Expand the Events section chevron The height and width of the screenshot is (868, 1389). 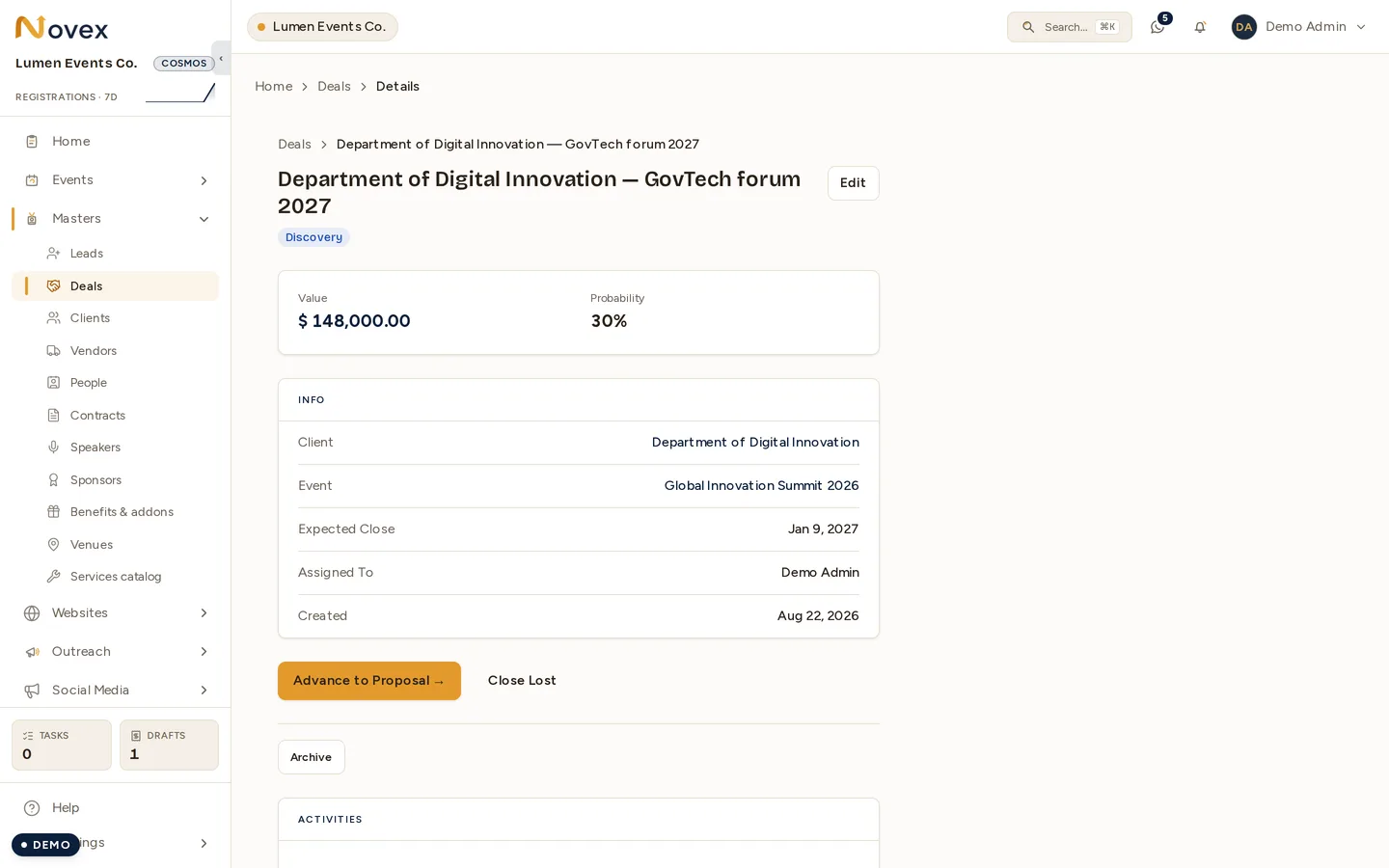pos(204,180)
